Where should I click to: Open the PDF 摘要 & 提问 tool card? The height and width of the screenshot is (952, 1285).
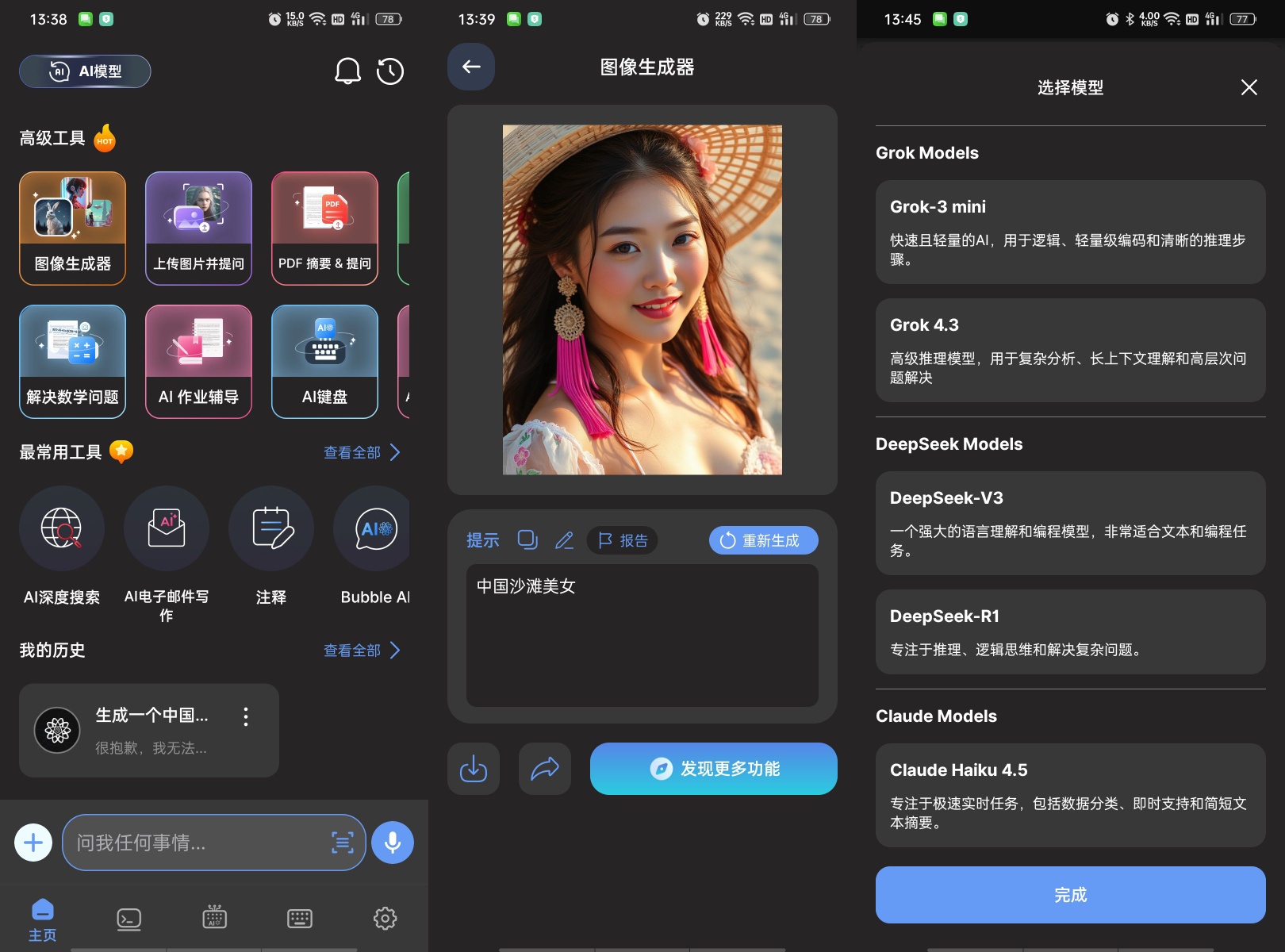[324, 228]
